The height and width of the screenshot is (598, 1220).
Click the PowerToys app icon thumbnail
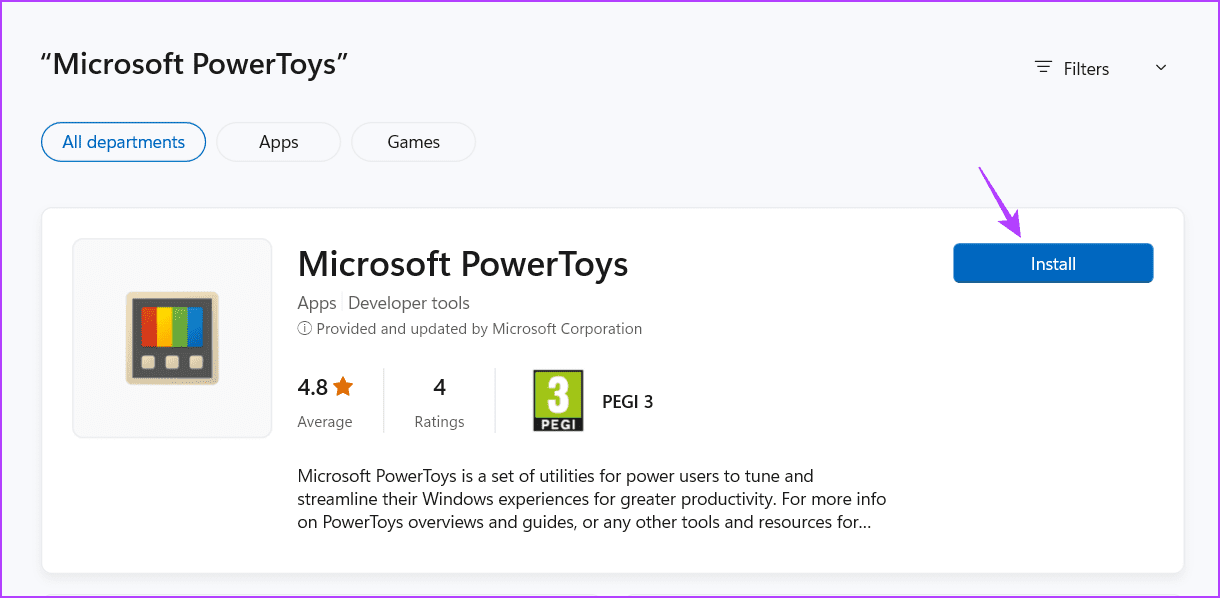click(172, 338)
